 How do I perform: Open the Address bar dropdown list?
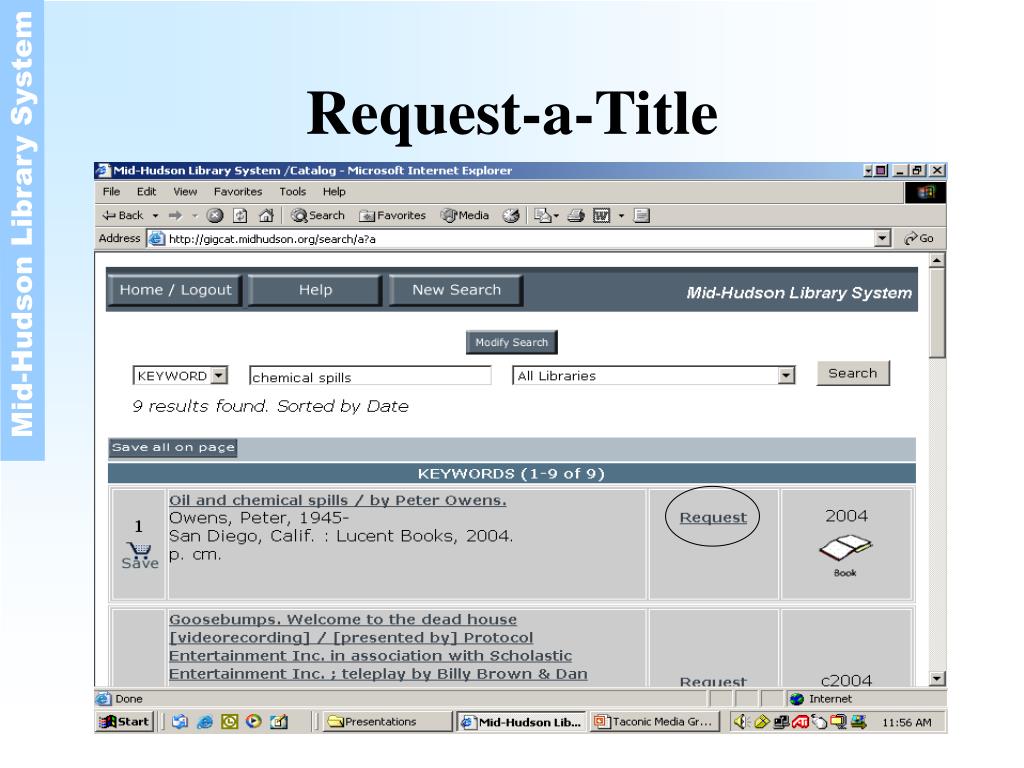(x=883, y=238)
